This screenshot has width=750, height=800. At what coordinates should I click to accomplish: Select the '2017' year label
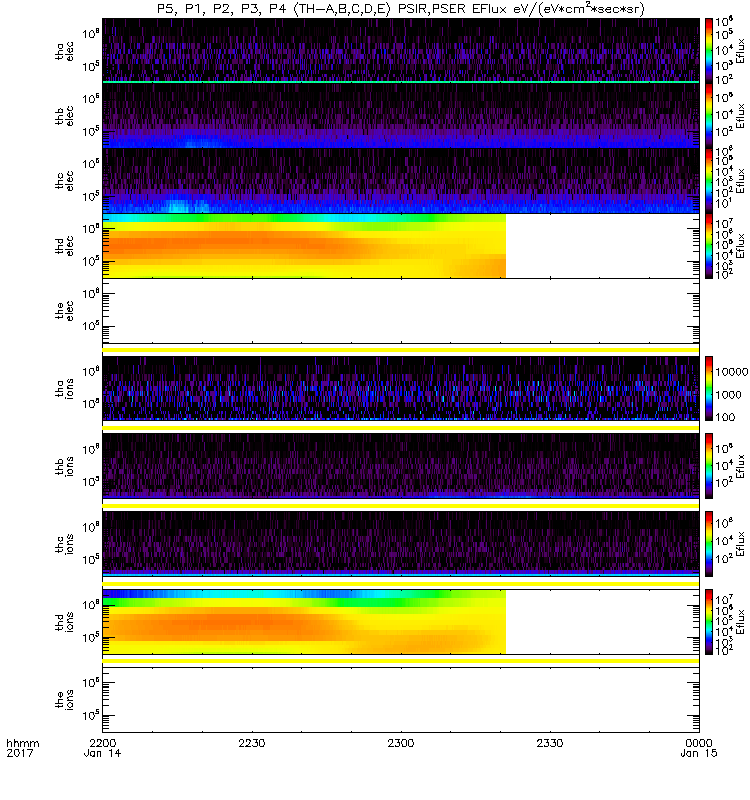coord(20,754)
